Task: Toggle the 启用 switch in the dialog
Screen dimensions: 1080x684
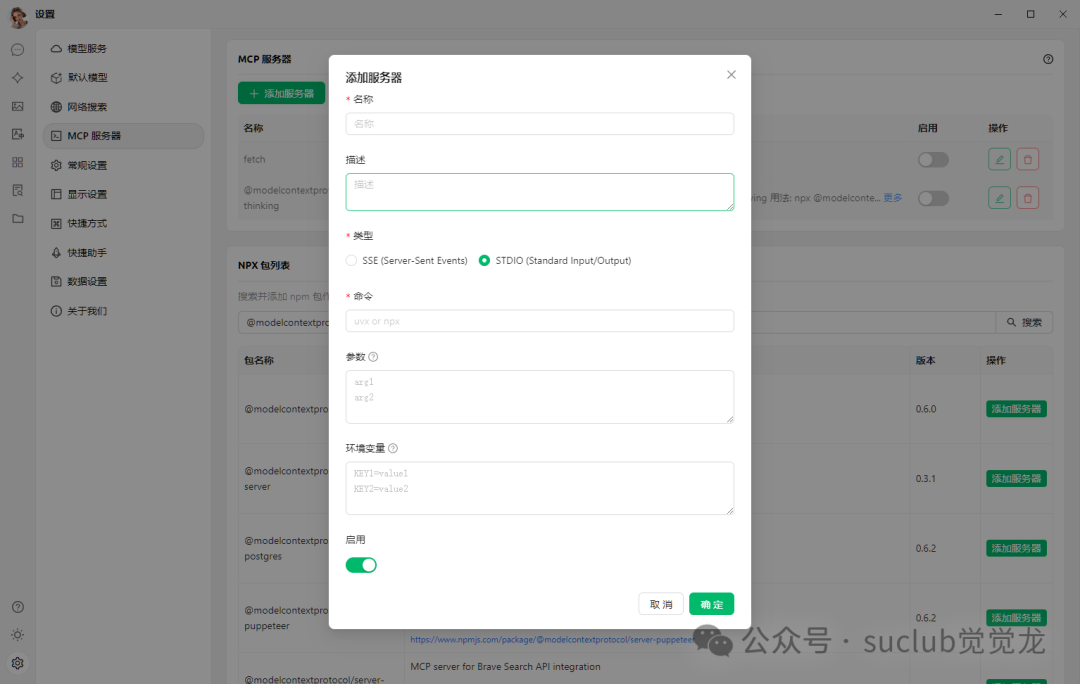Action: click(x=361, y=565)
